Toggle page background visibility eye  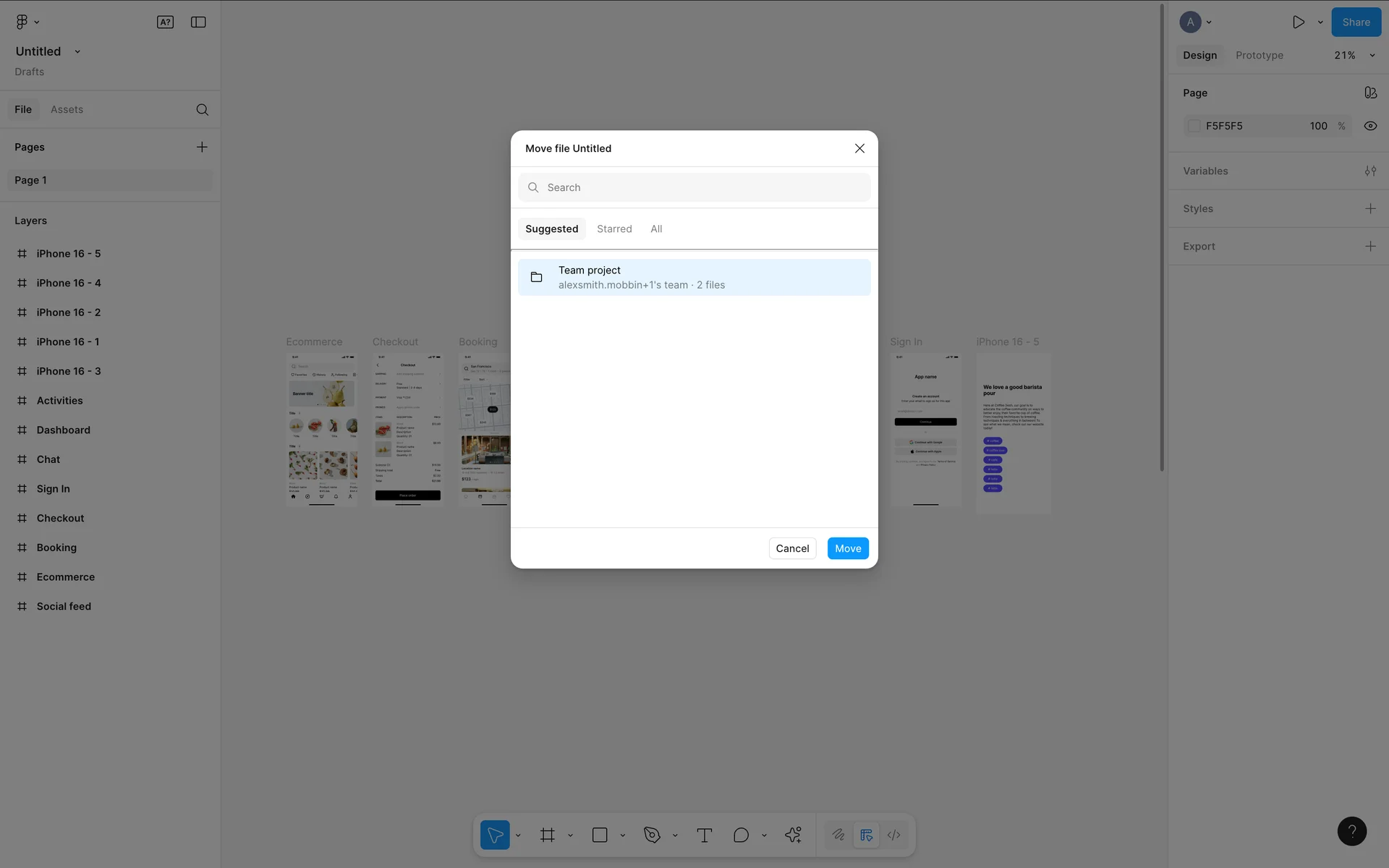1370,126
